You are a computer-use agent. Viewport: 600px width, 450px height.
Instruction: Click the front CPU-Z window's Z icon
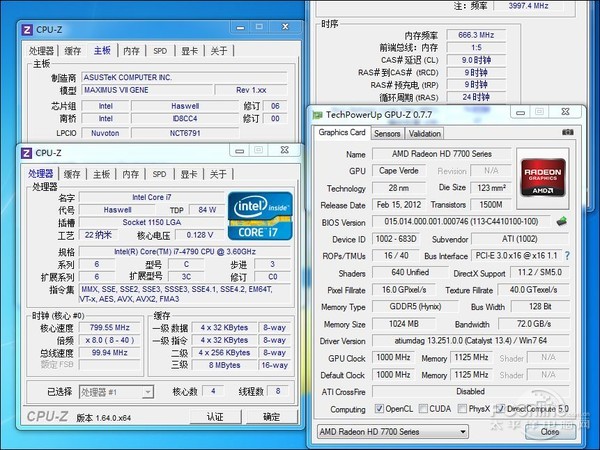pos(26,153)
